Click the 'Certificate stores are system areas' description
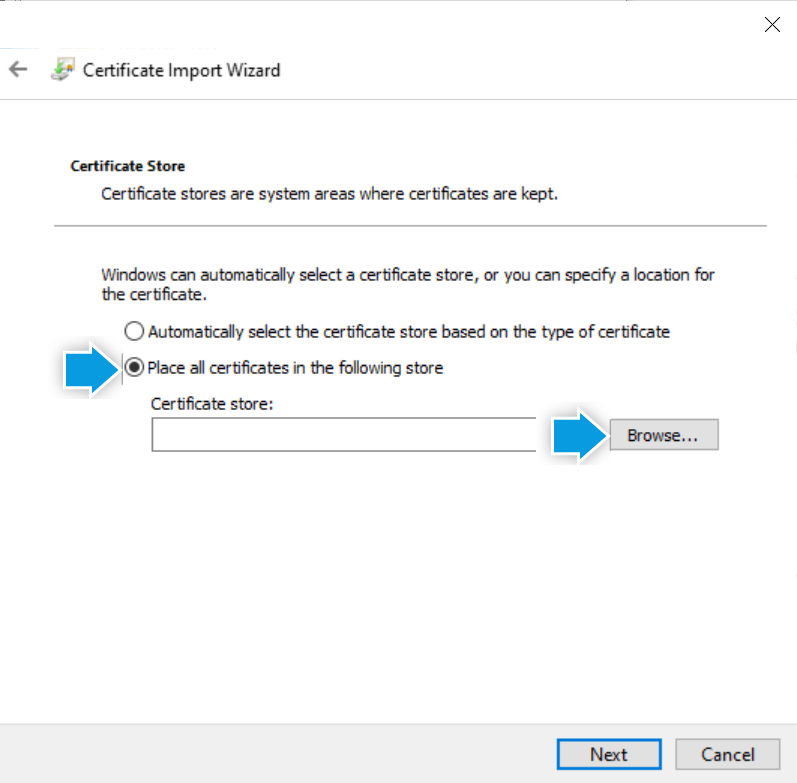The image size is (797, 783). coord(329,194)
